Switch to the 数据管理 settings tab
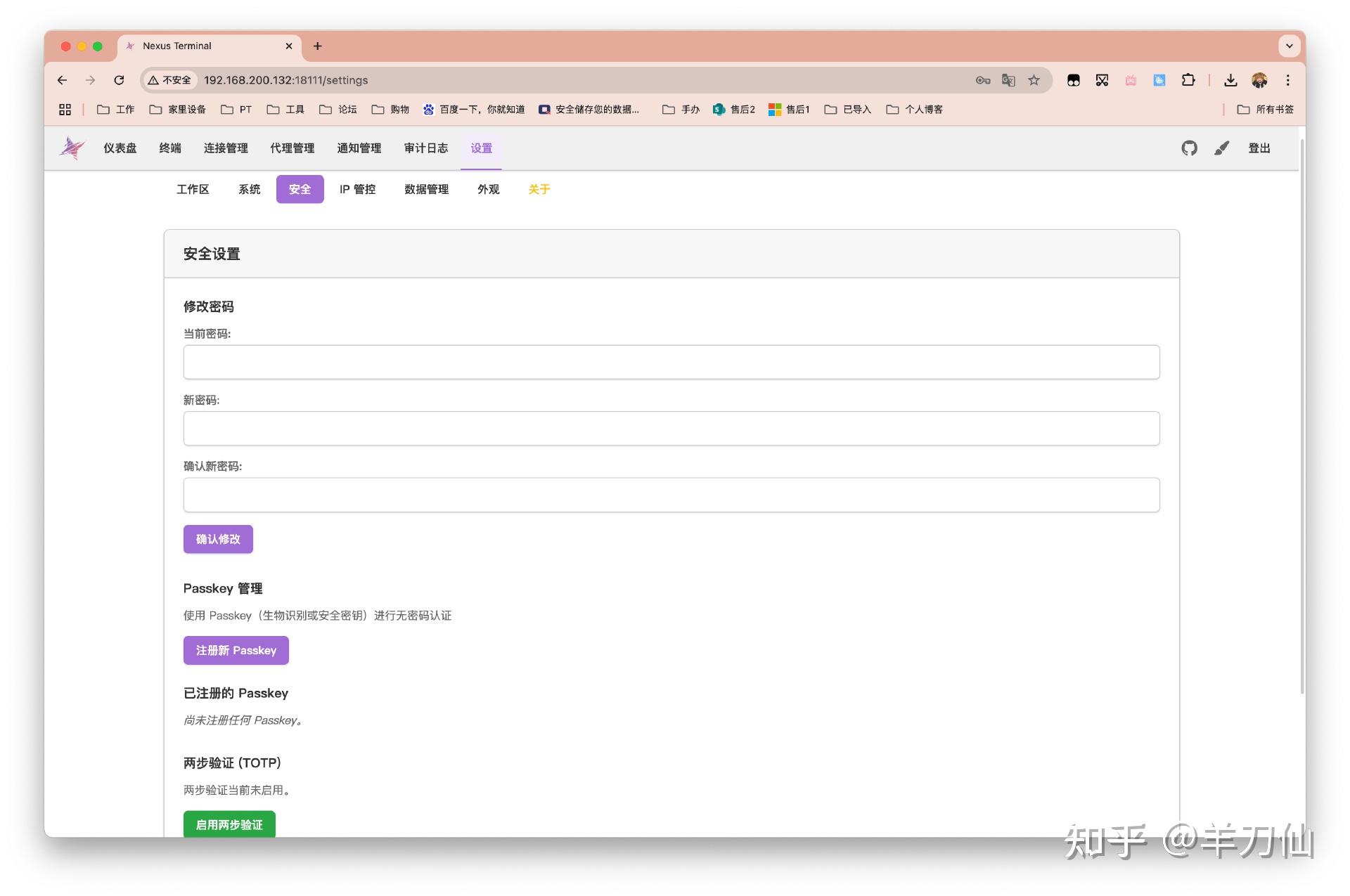This screenshot has height=896, width=1350. [x=426, y=189]
